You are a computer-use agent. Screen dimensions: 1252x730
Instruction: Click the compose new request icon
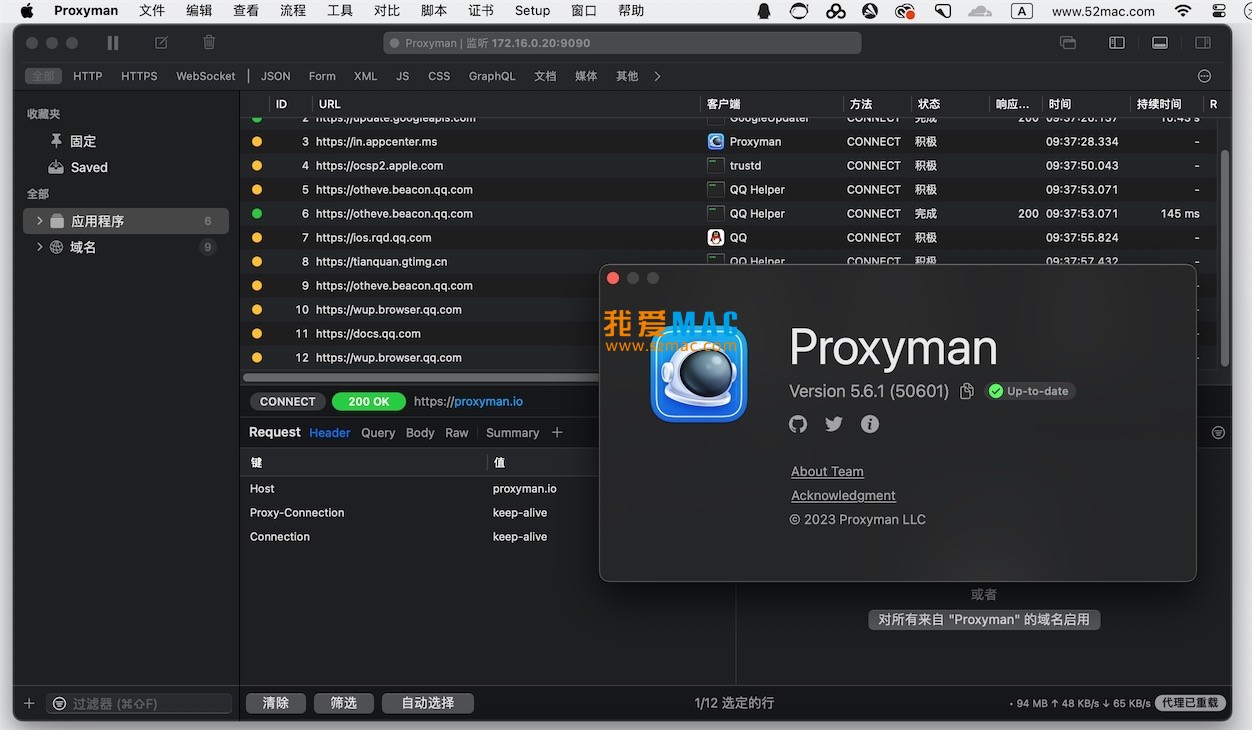tap(161, 43)
